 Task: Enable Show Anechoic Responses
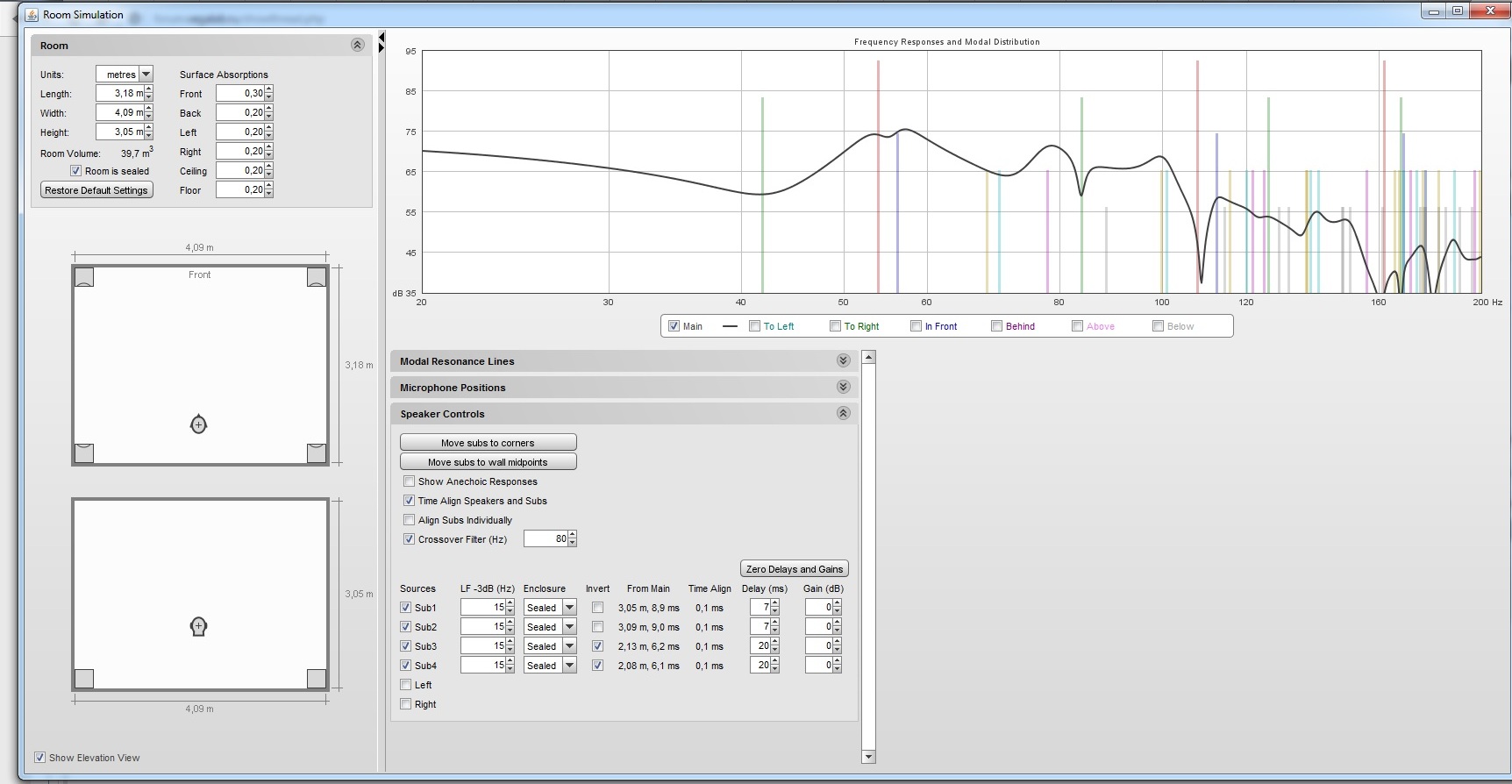click(x=410, y=481)
